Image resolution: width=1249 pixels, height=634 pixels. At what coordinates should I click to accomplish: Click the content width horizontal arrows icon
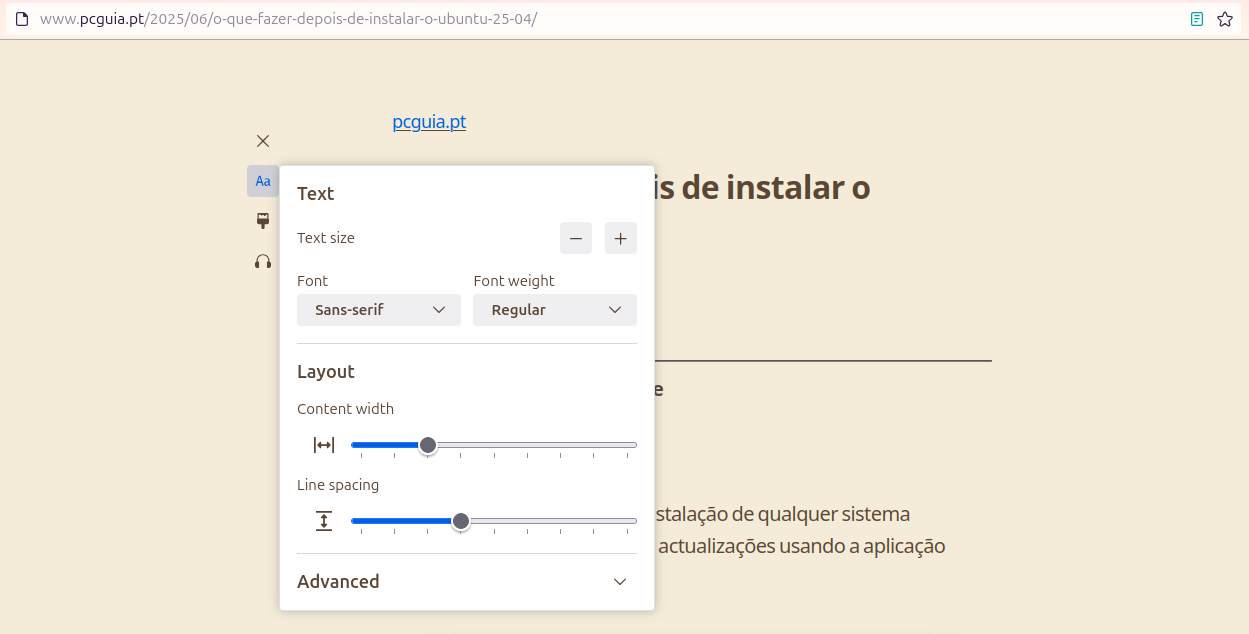click(324, 445)
